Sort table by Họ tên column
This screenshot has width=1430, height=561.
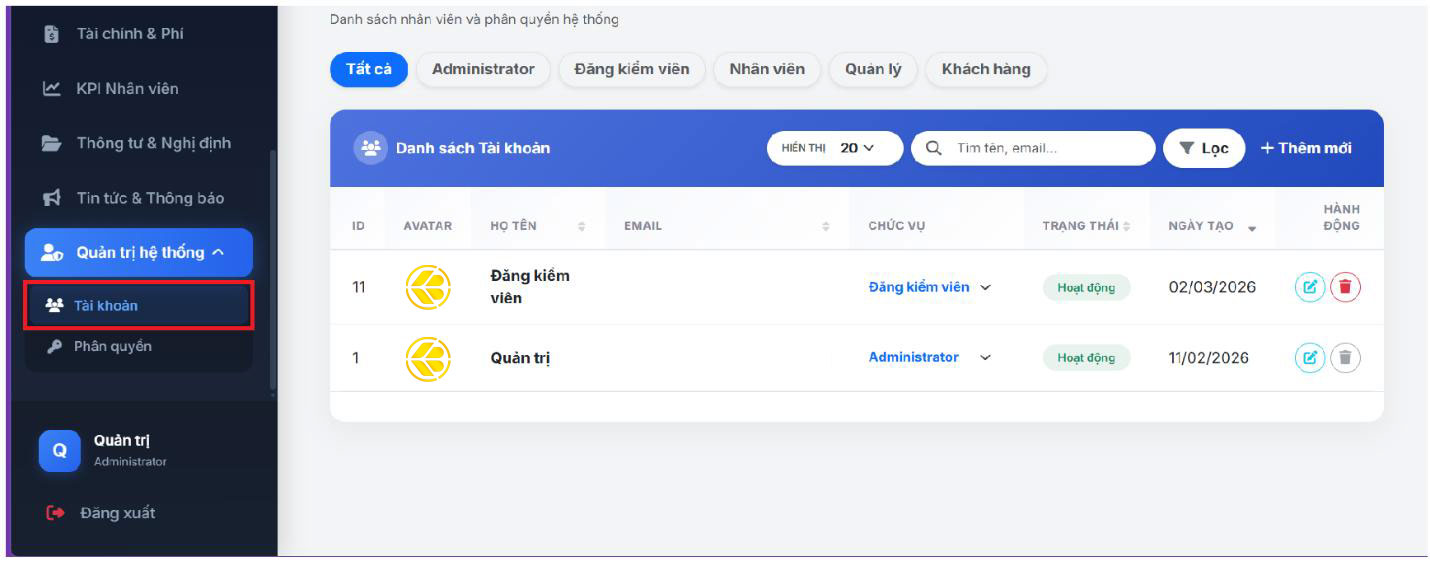pos(538,226)
